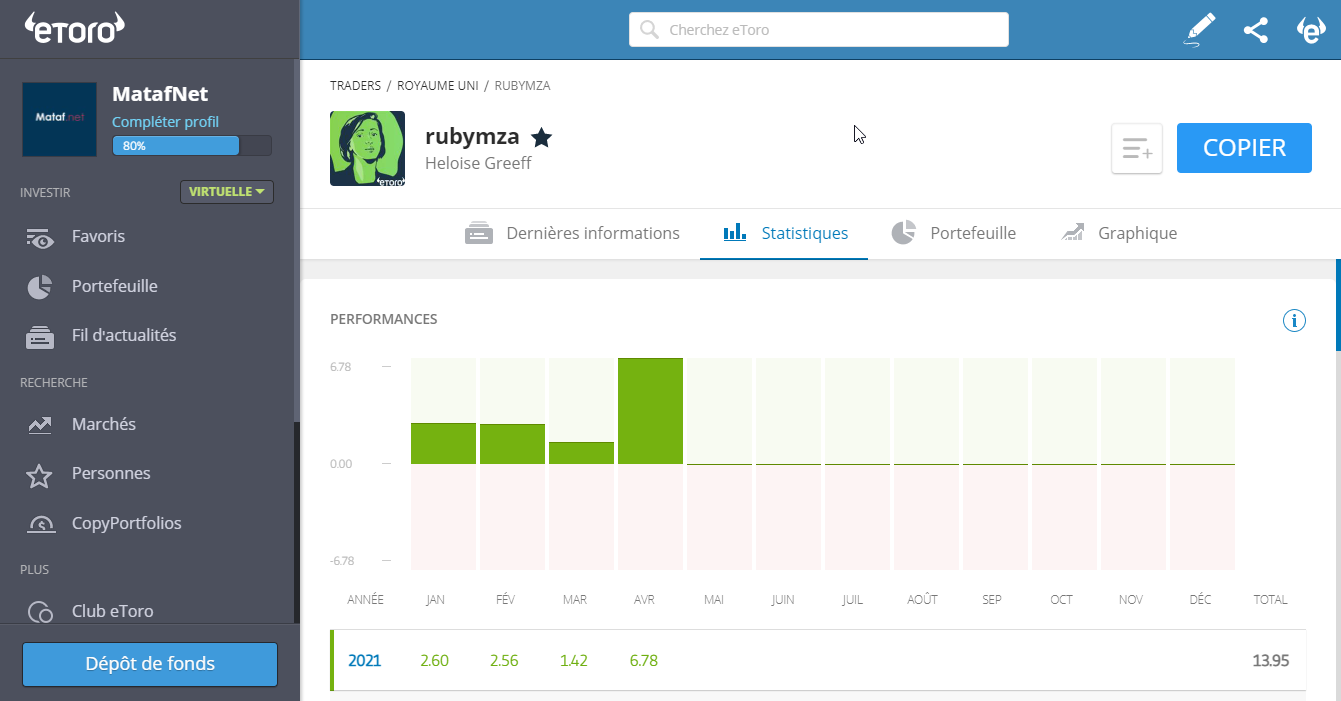The height and width of the screenshot is (701, 1341).
Task: Click the March performance bar
Action: 581,453
